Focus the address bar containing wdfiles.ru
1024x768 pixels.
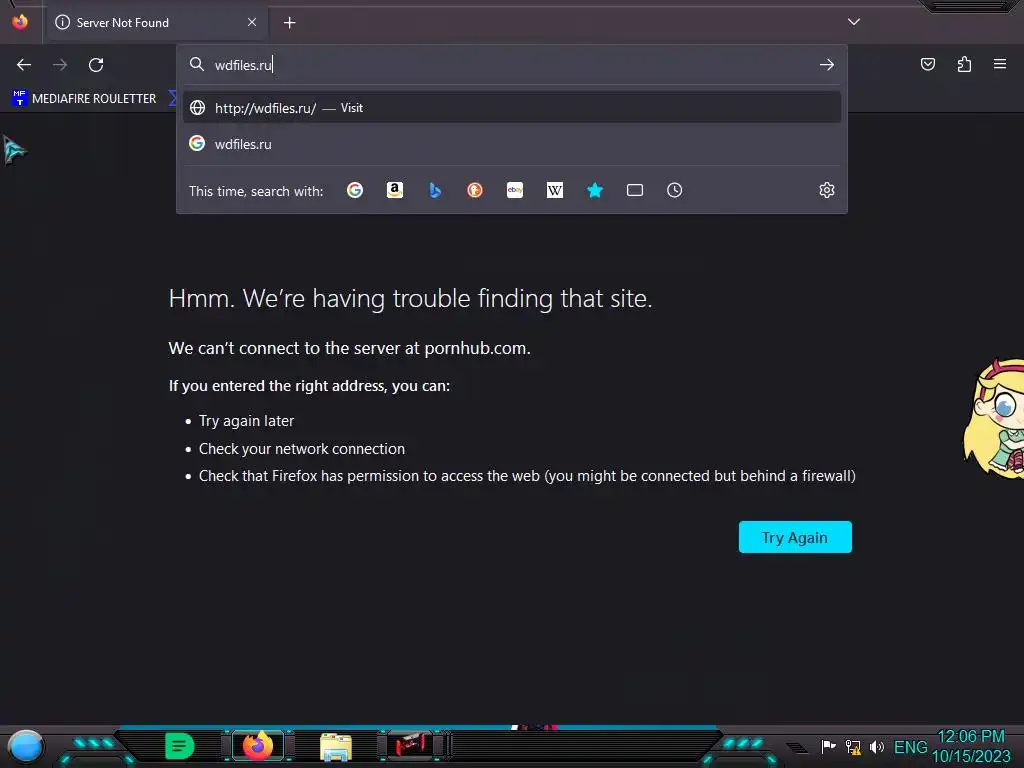(511, 65)
